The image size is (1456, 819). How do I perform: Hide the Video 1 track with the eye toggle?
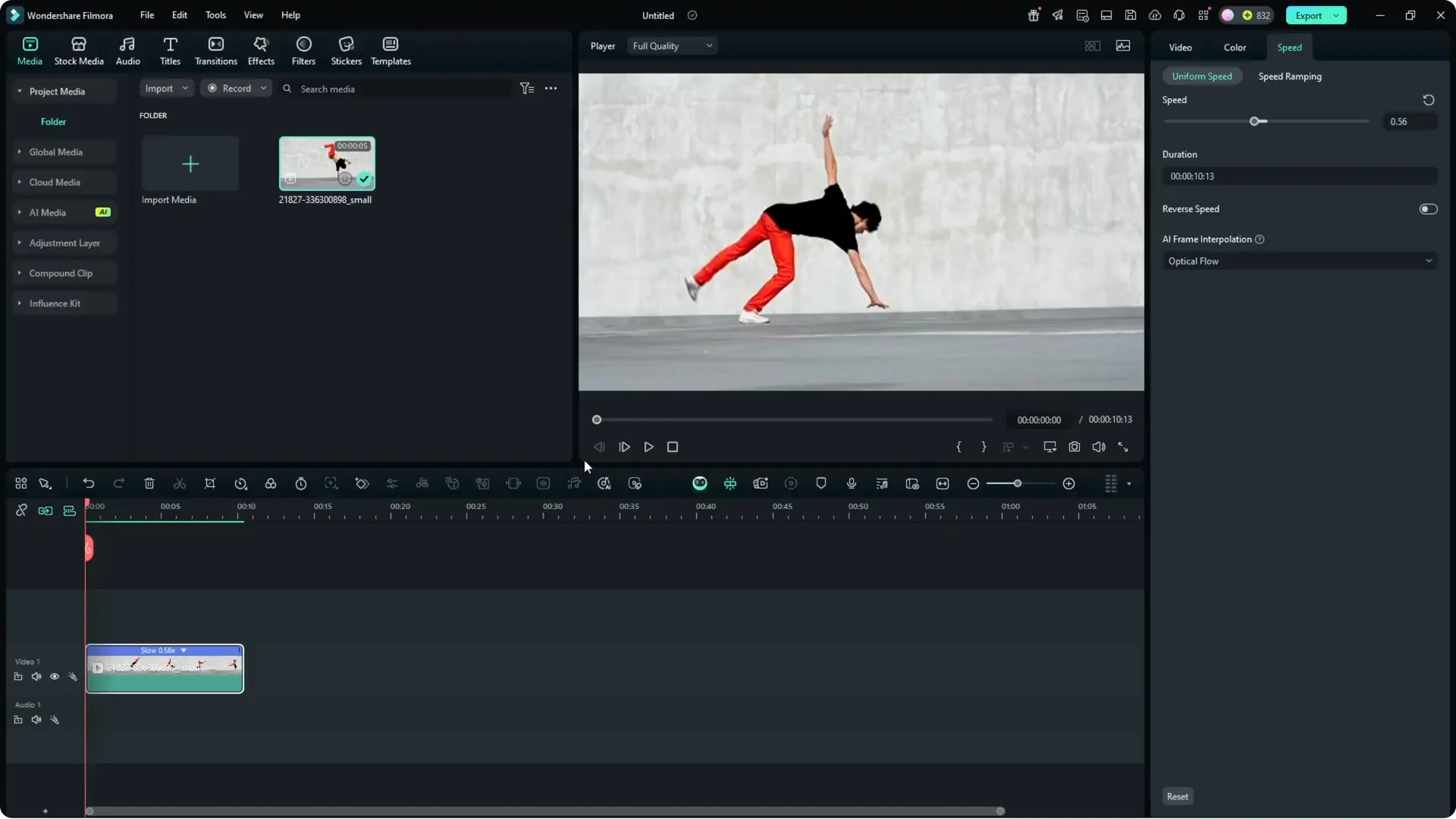tap(55, 676)
